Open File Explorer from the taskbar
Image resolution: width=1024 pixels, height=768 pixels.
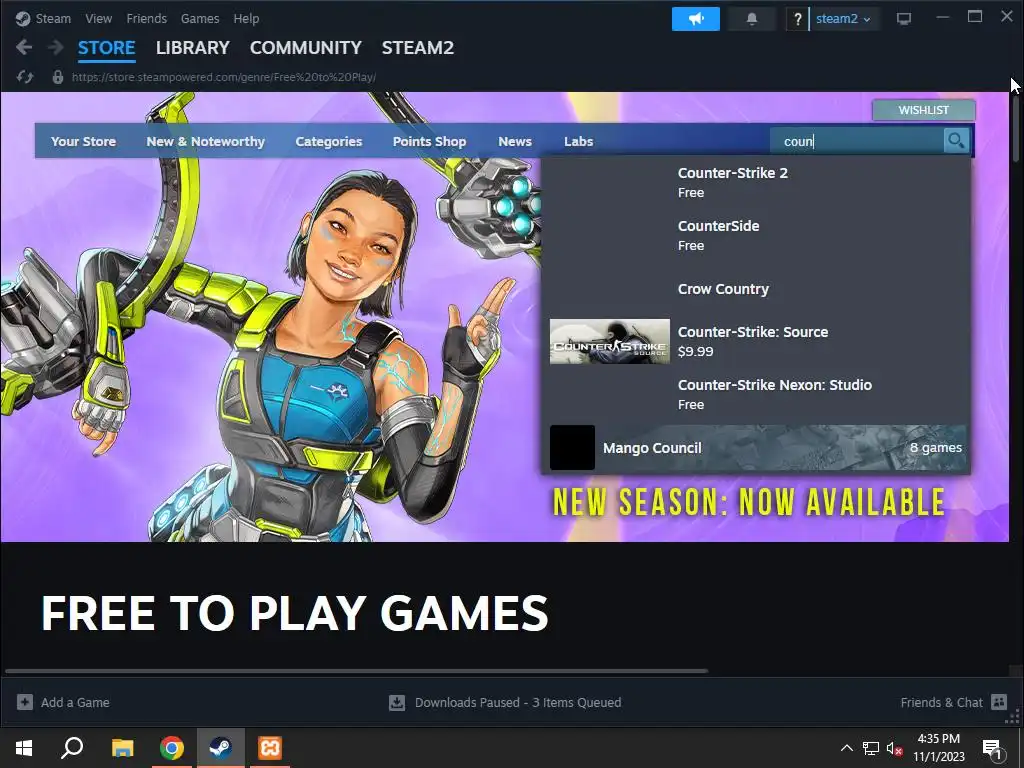tap(122, 748)
